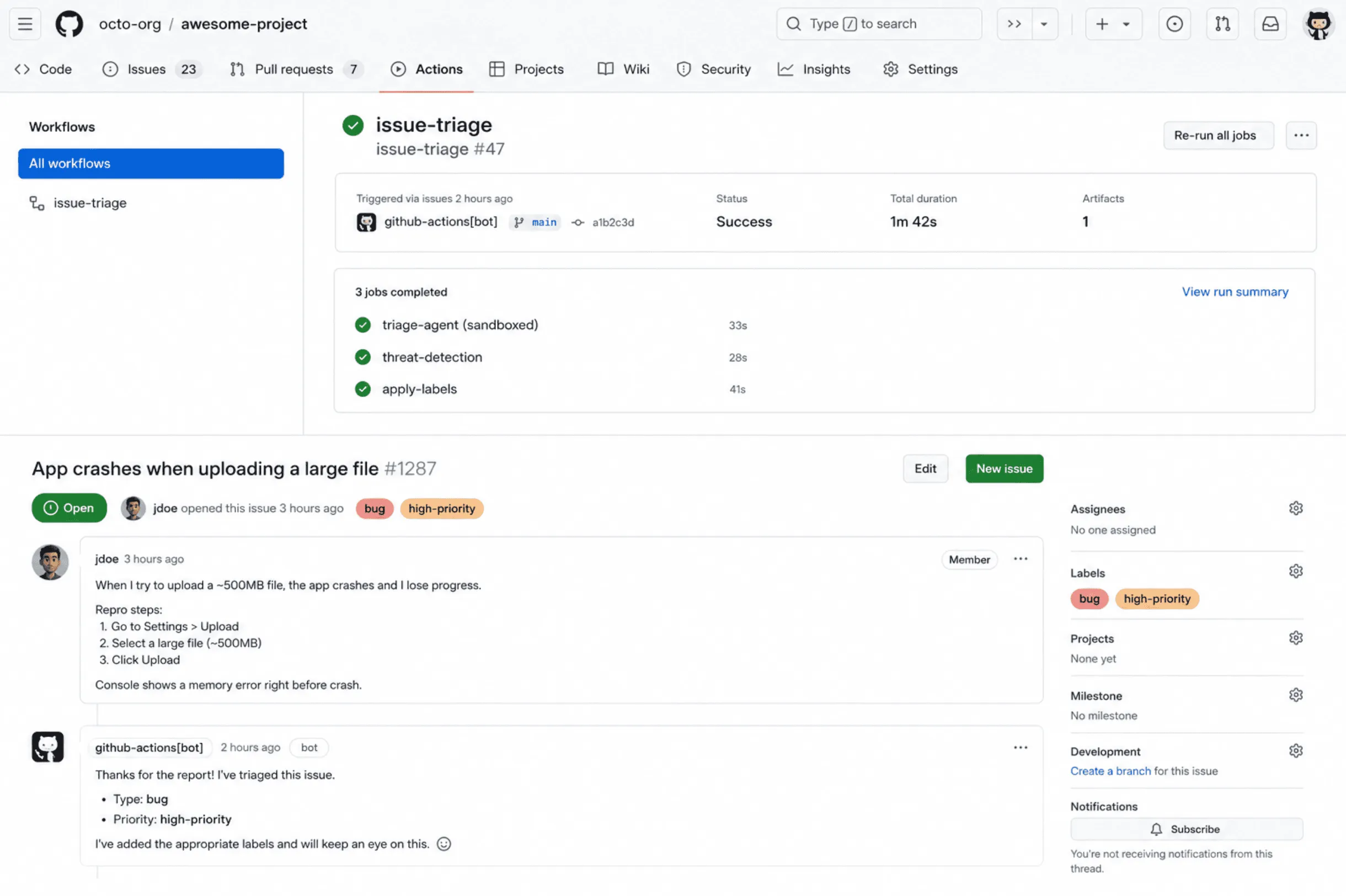This screenshot has width=1346, height=896.
Task: Open github-actions[bot] author name link
Action: (x=149, y=748)
